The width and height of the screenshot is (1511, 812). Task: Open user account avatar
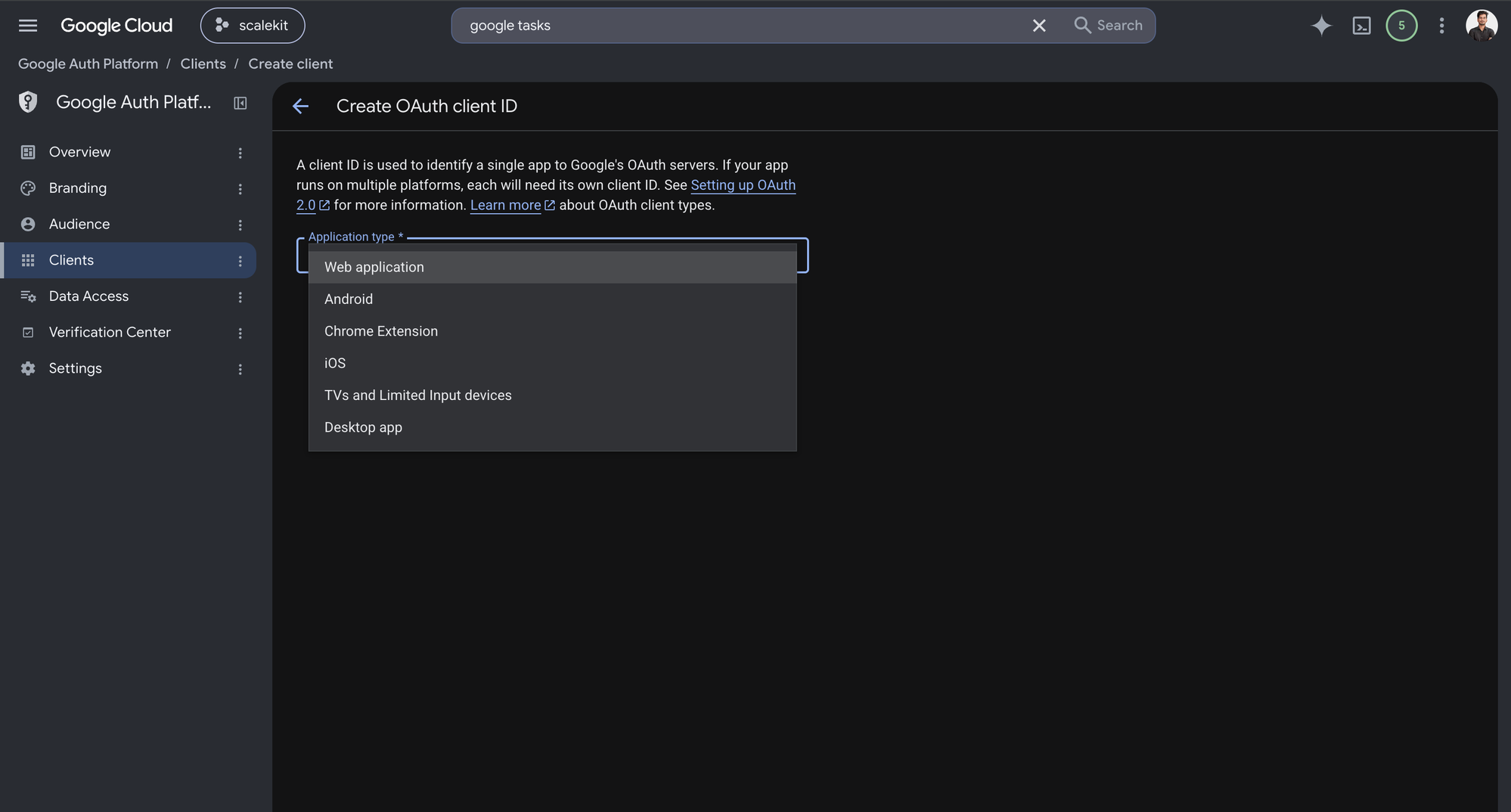(1482, 26)
